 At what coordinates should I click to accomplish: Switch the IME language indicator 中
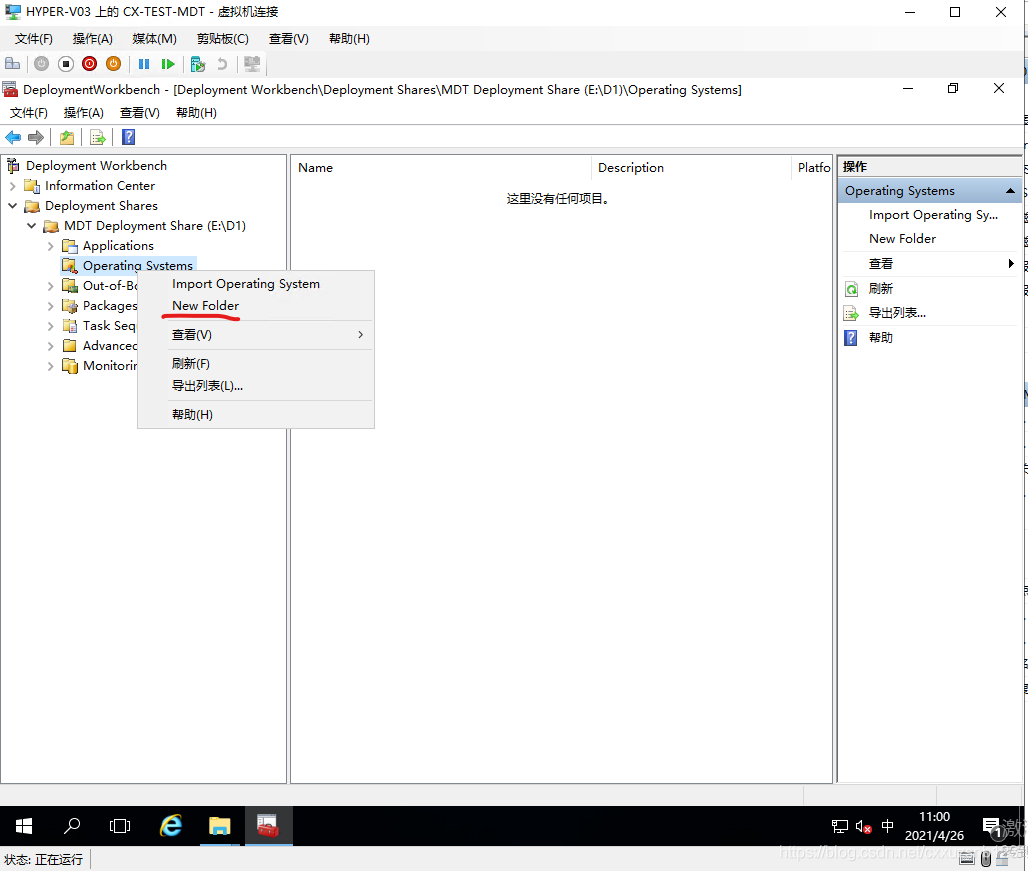(x=888, y=826)
